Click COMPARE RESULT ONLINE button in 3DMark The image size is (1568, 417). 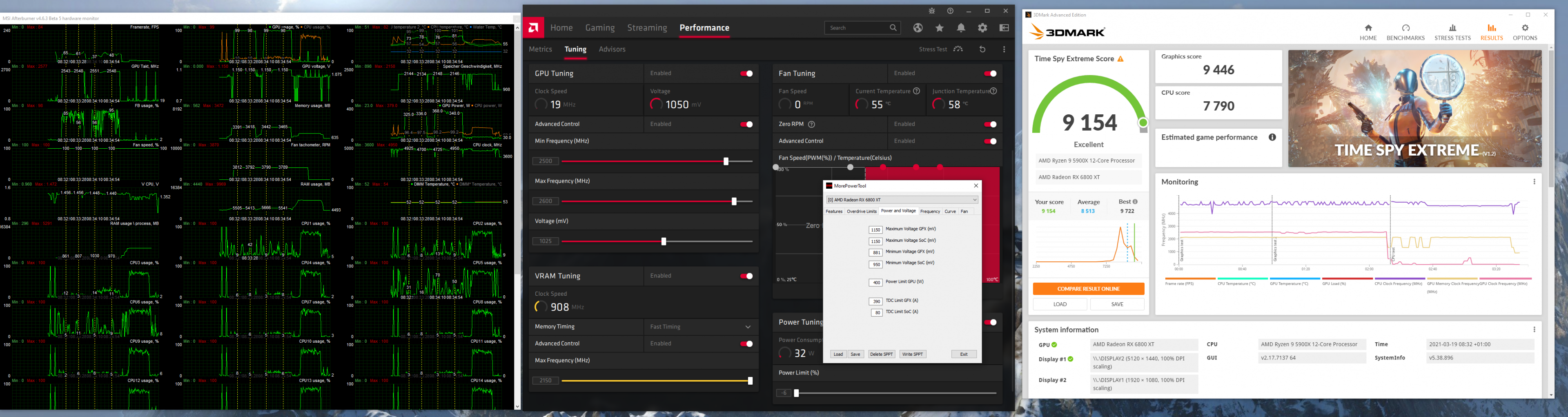pyautogui.click(x=1088, y=289)
